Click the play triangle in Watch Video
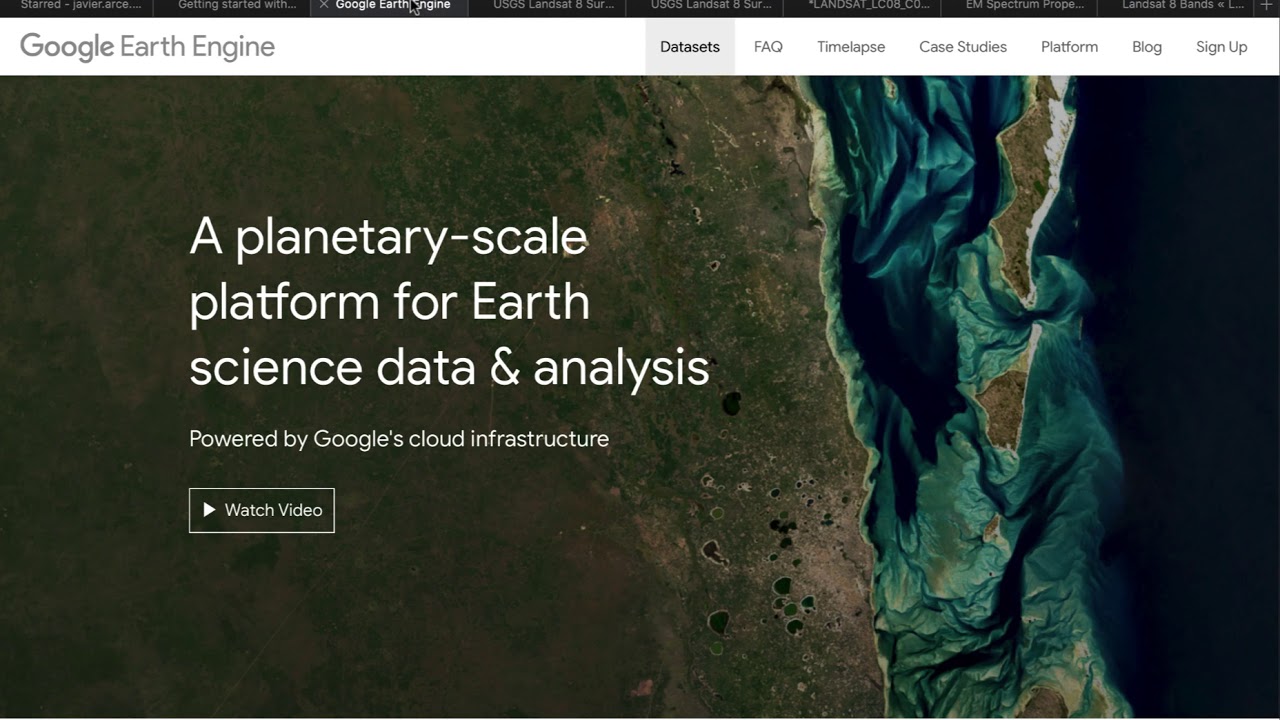 209,510
